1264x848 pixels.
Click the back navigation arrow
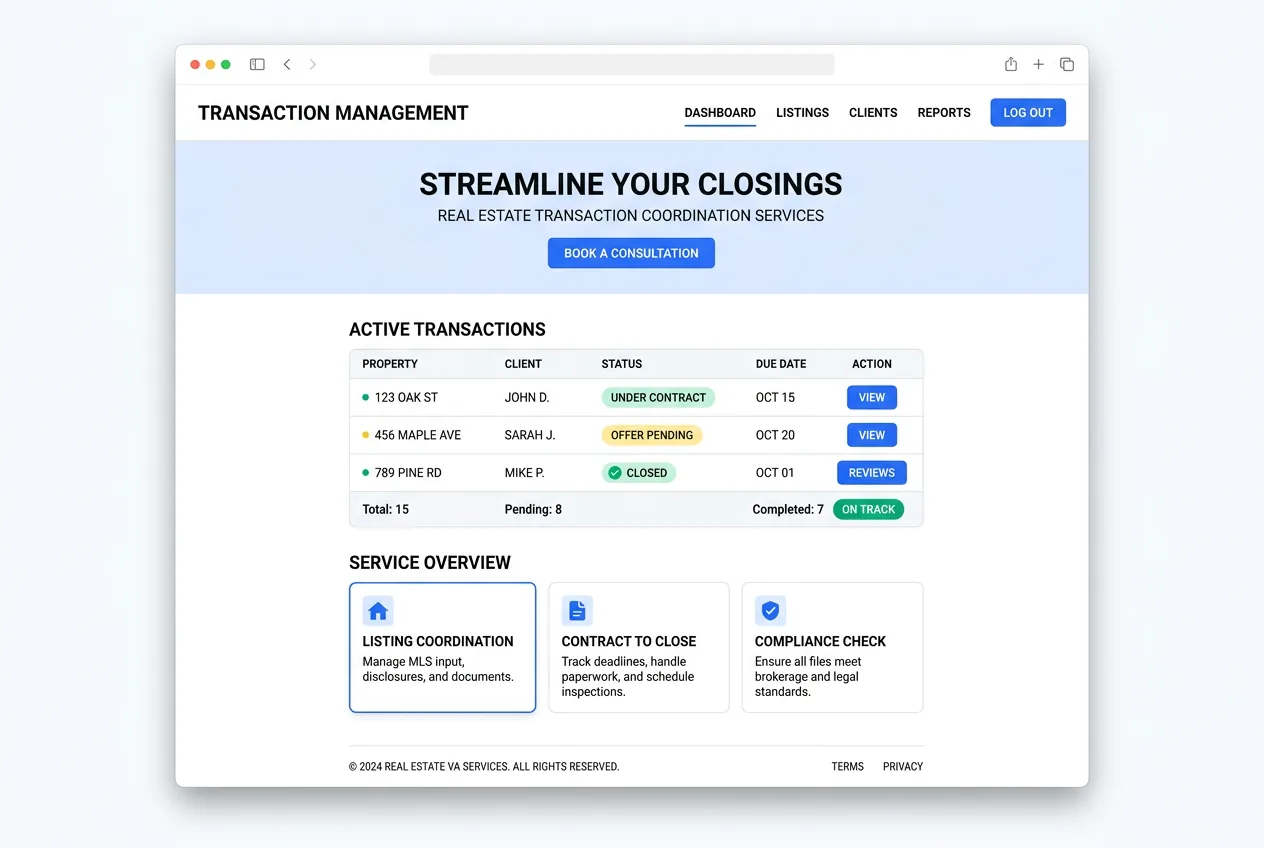pyautogui.click(x=287, y=63)
